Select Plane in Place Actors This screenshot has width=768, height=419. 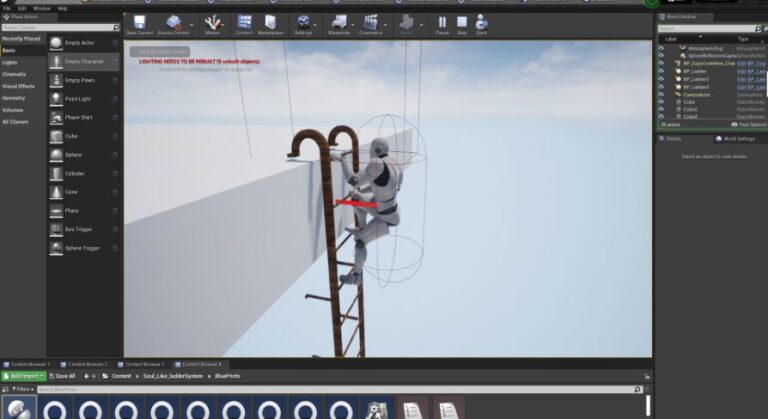[84, 211]
